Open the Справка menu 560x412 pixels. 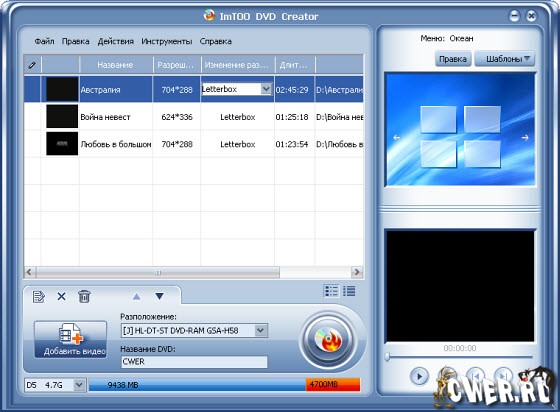click(215, 41)
